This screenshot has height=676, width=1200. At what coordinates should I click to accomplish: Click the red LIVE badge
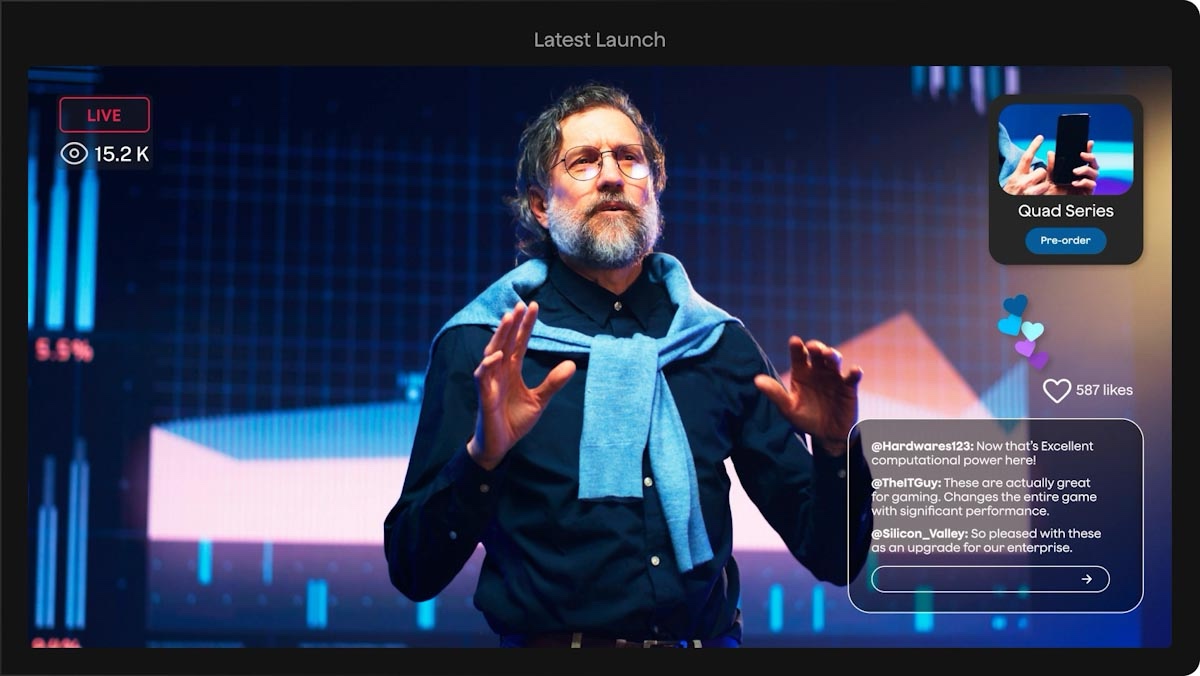104,115
